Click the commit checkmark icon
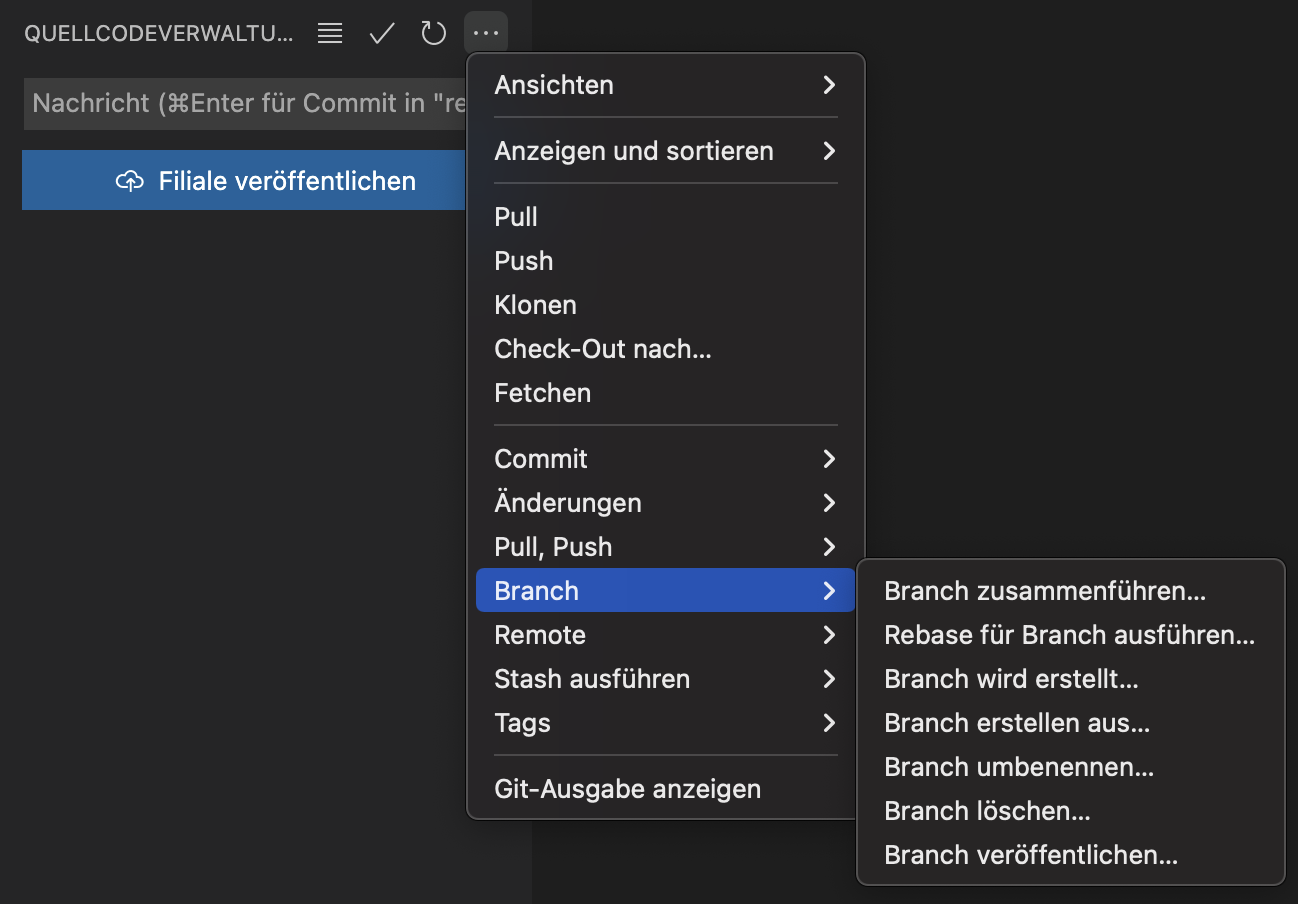 (381, 33)
